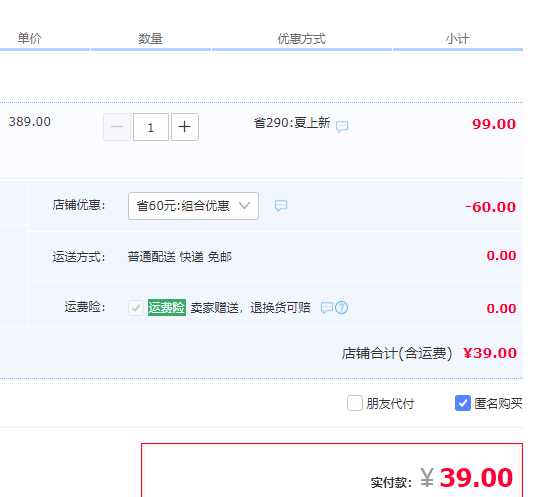
Task: Click the 优惠方式 column header
Action: (x=301, y=38)
